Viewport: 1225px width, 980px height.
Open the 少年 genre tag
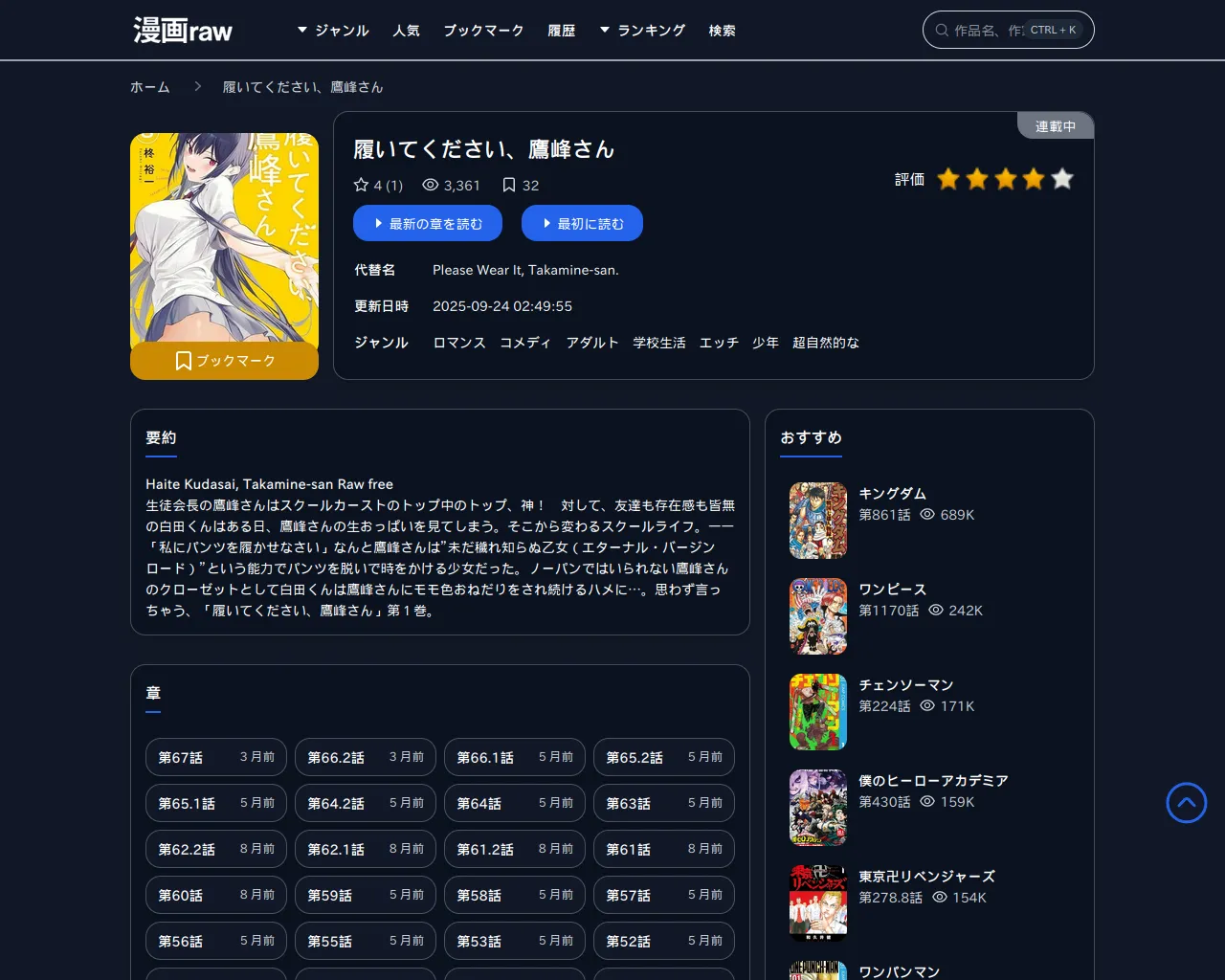[766, 343]
